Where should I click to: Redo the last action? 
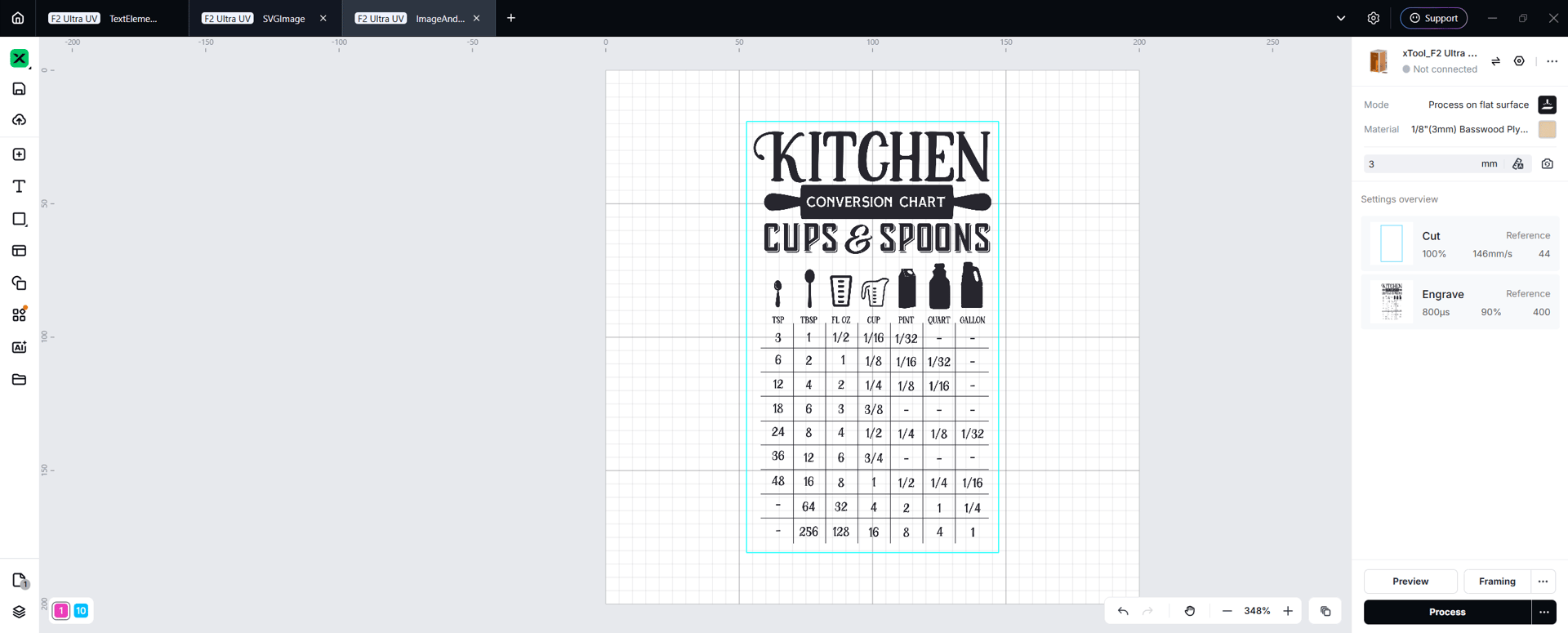coord(1147,611)
